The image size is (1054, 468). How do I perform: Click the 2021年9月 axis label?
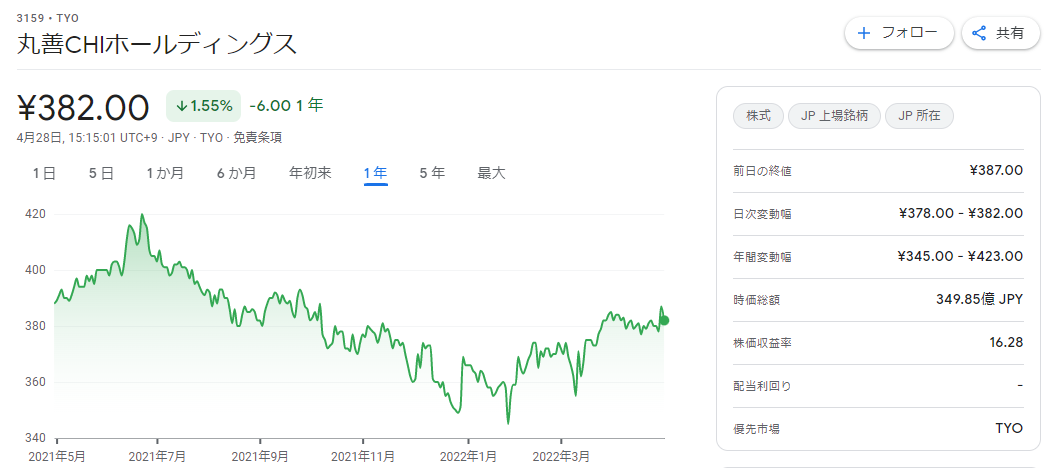tap(260, 457)
